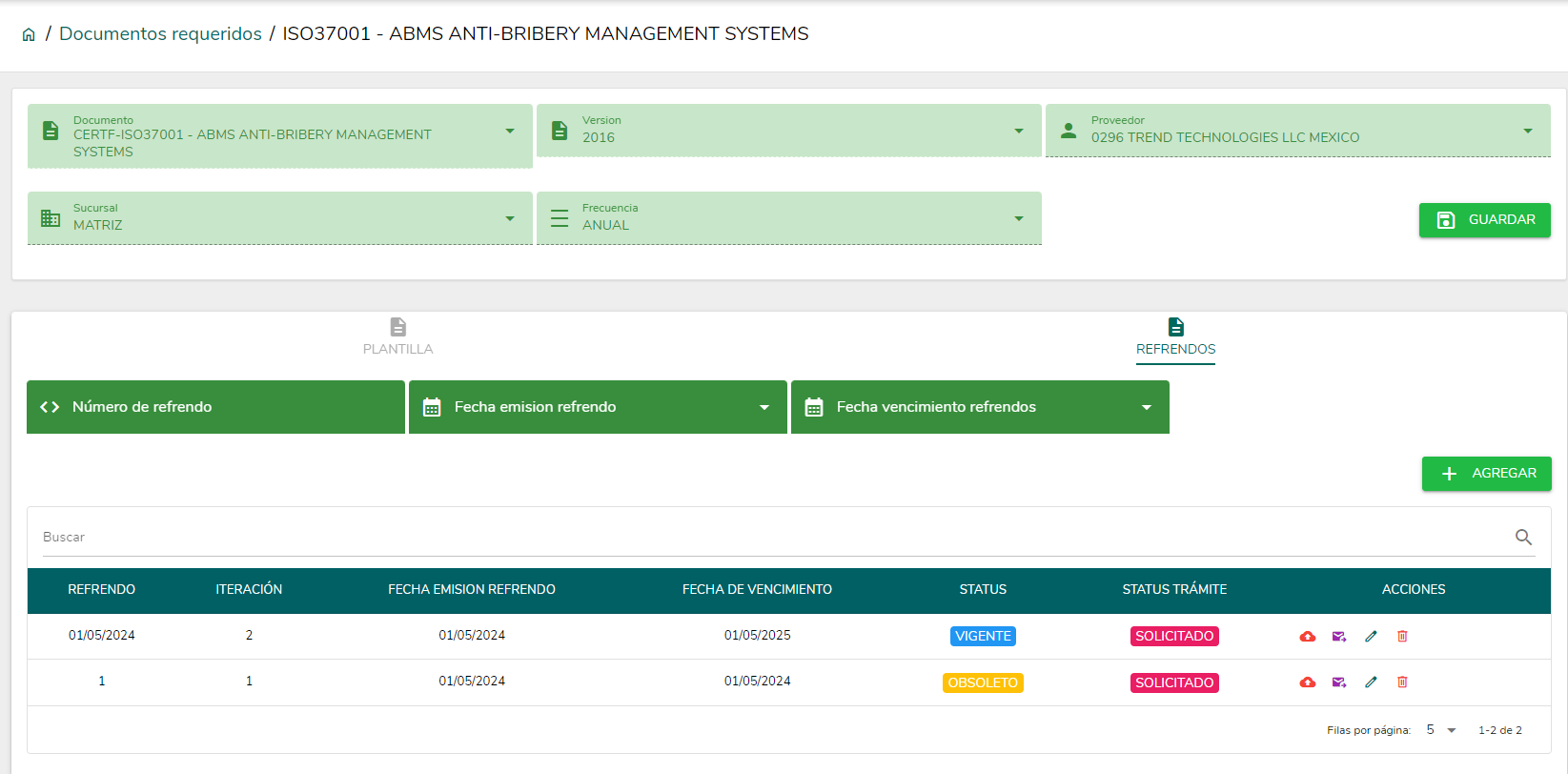Switch to the REFRENDOS tab

click(1175, 337)
